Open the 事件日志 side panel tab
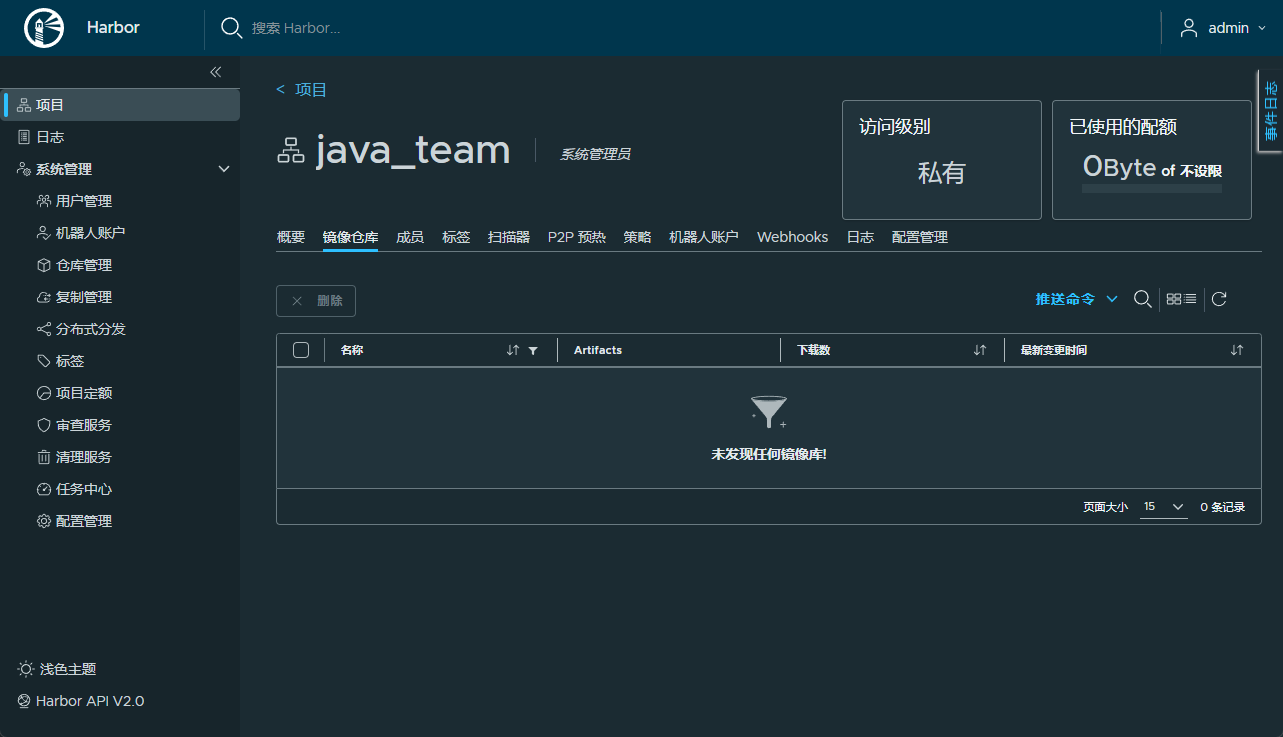The image size is (1283, 737). (1270, 111)
